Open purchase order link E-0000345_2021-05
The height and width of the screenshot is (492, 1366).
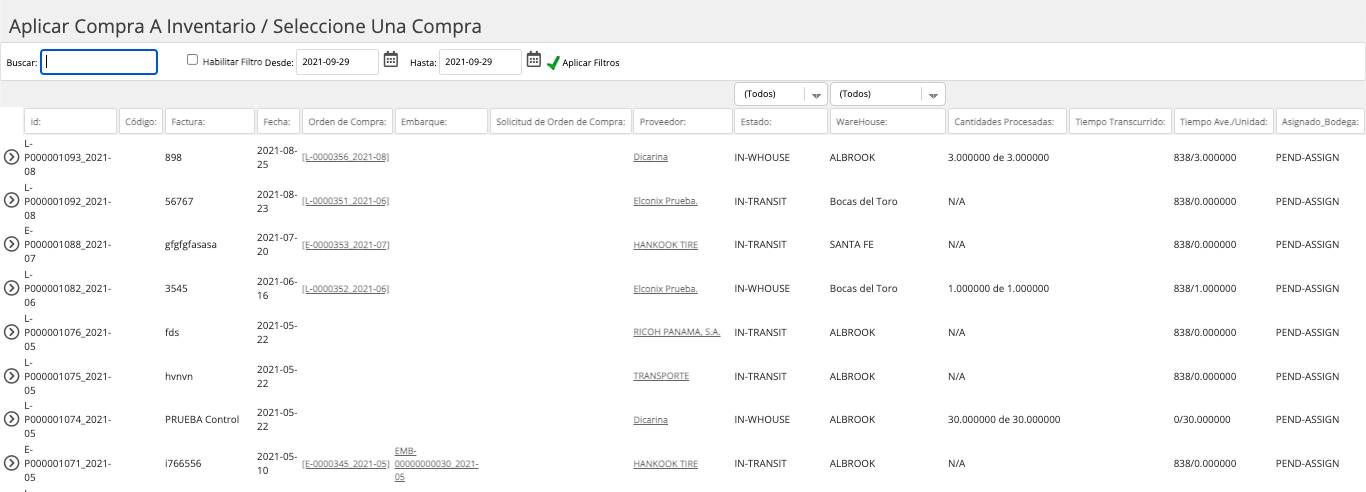[345, 464]
